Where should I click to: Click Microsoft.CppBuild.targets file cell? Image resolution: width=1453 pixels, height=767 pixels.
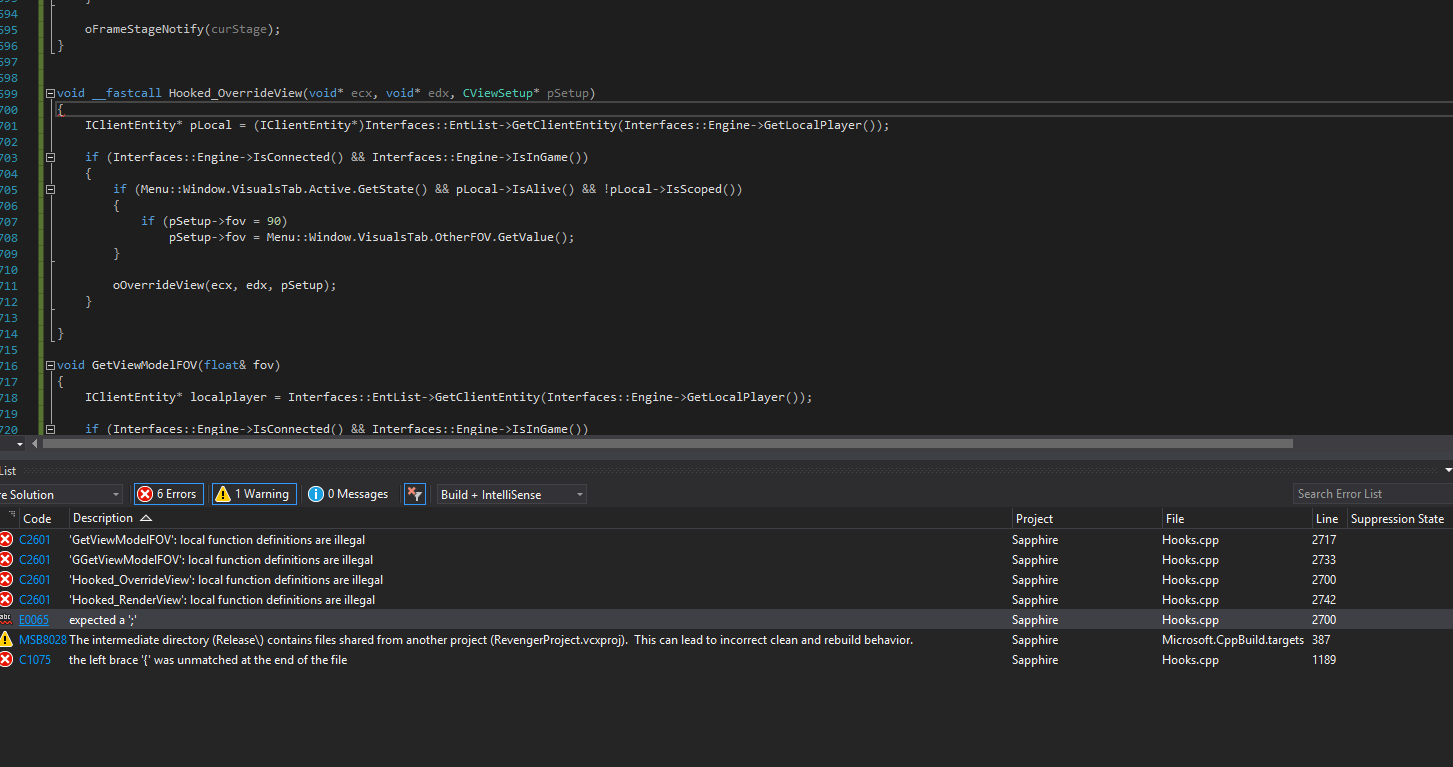click(1233, 640)
